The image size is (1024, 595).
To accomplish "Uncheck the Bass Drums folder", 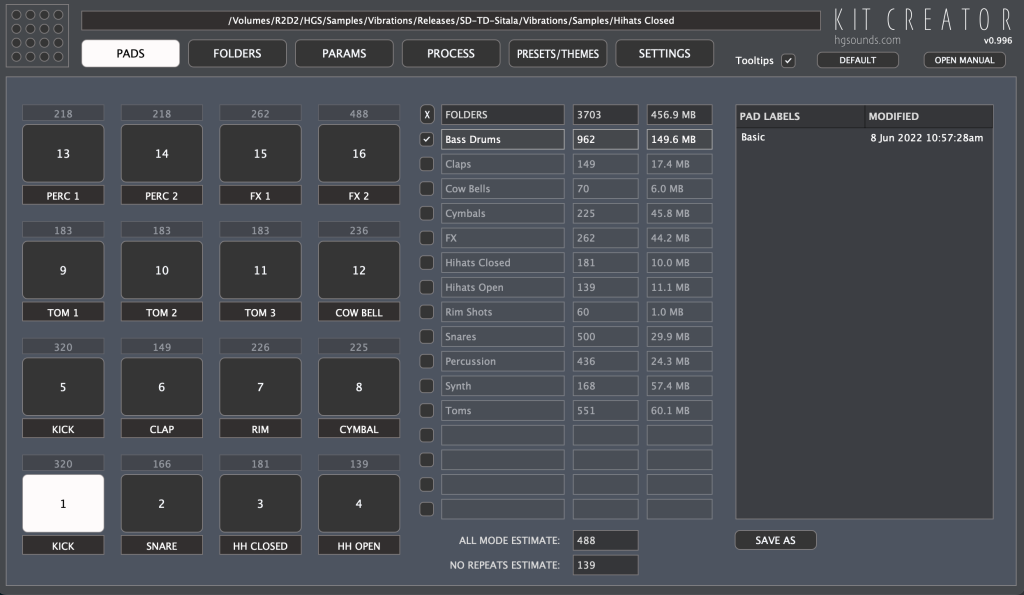I will pos(426,139).
